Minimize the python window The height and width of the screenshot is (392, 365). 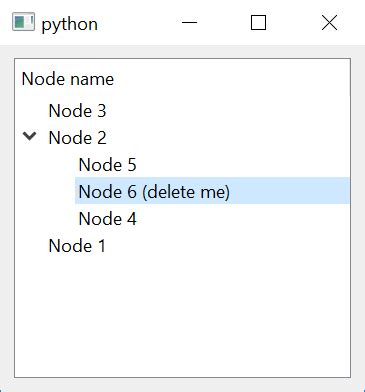coord(189,23)
